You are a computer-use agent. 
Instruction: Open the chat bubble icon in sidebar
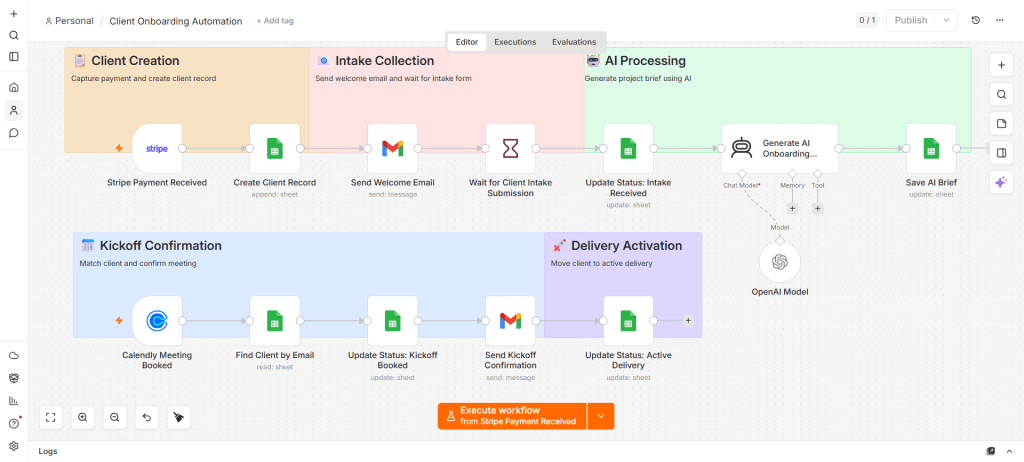[14, 133]
